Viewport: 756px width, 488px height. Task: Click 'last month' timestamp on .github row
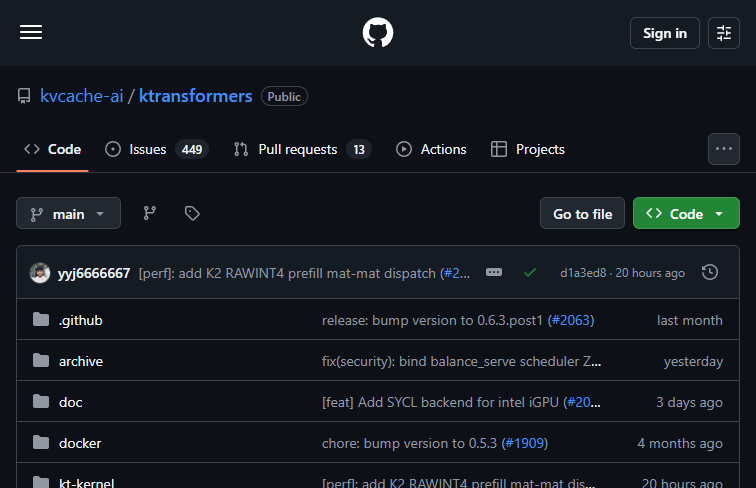click(689, 320)
